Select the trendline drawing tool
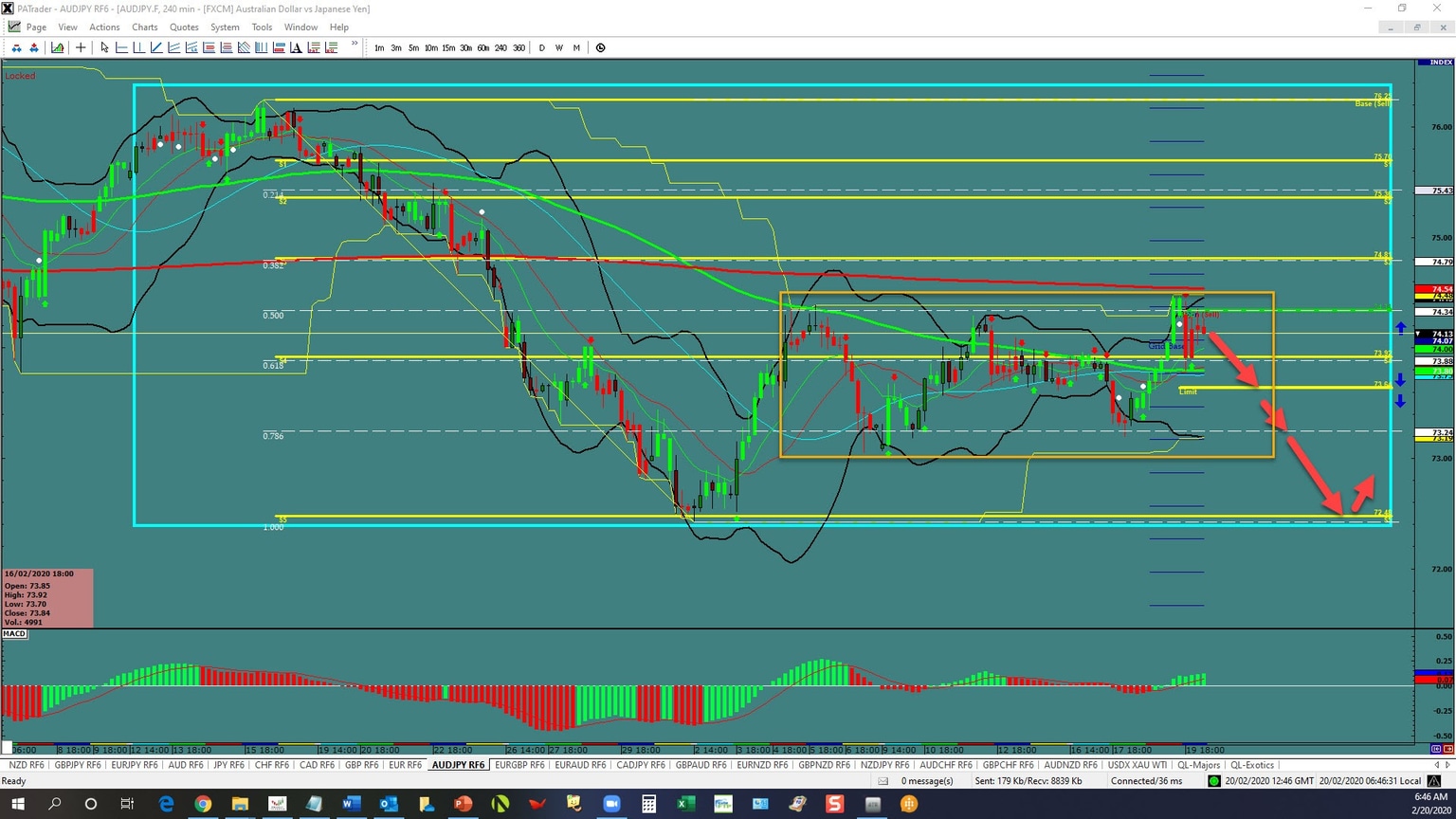Screen dimensions: 1456x819 point(156,47)
